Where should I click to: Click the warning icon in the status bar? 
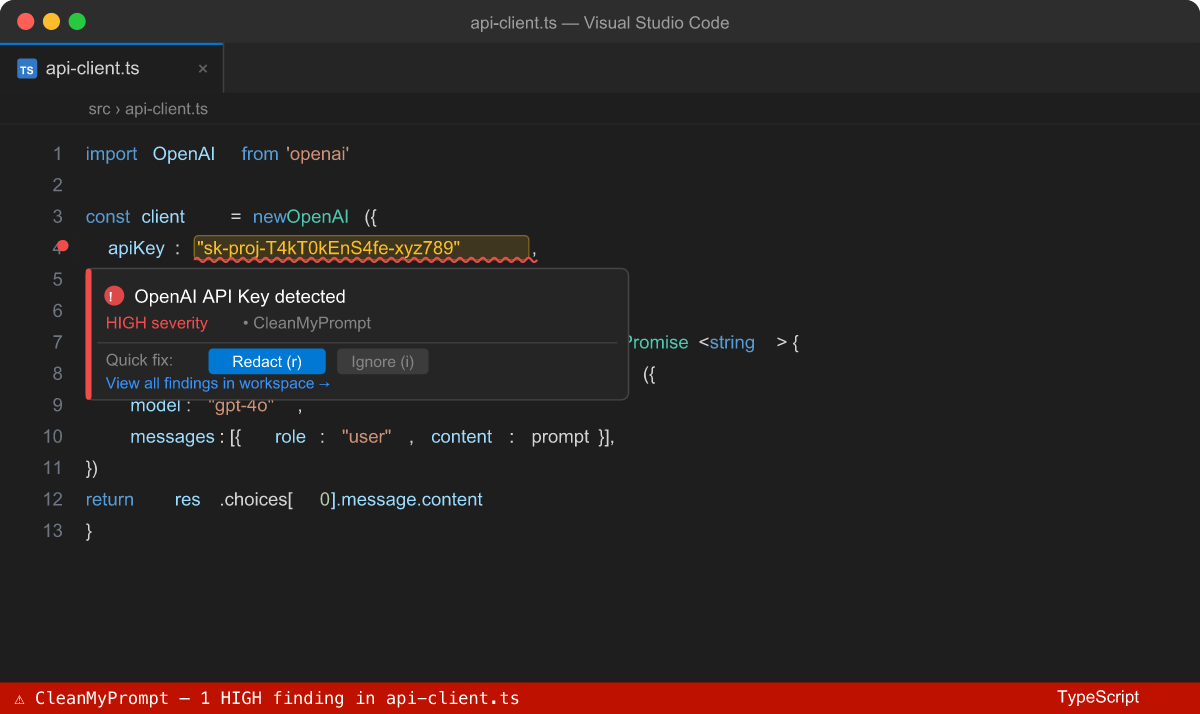pos(19,699)
